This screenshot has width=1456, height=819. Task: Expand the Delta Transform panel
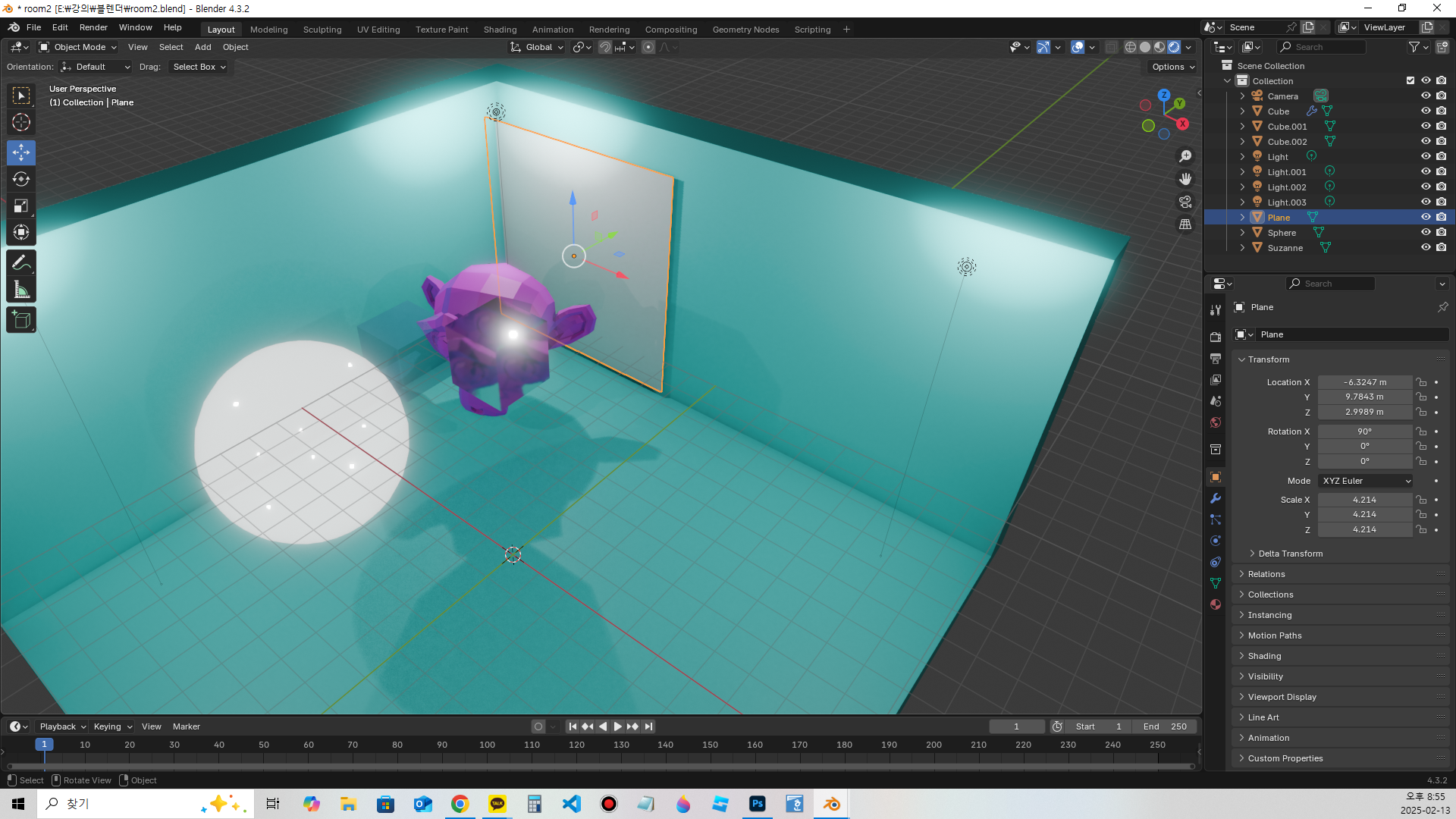[x=1290, y=554]
